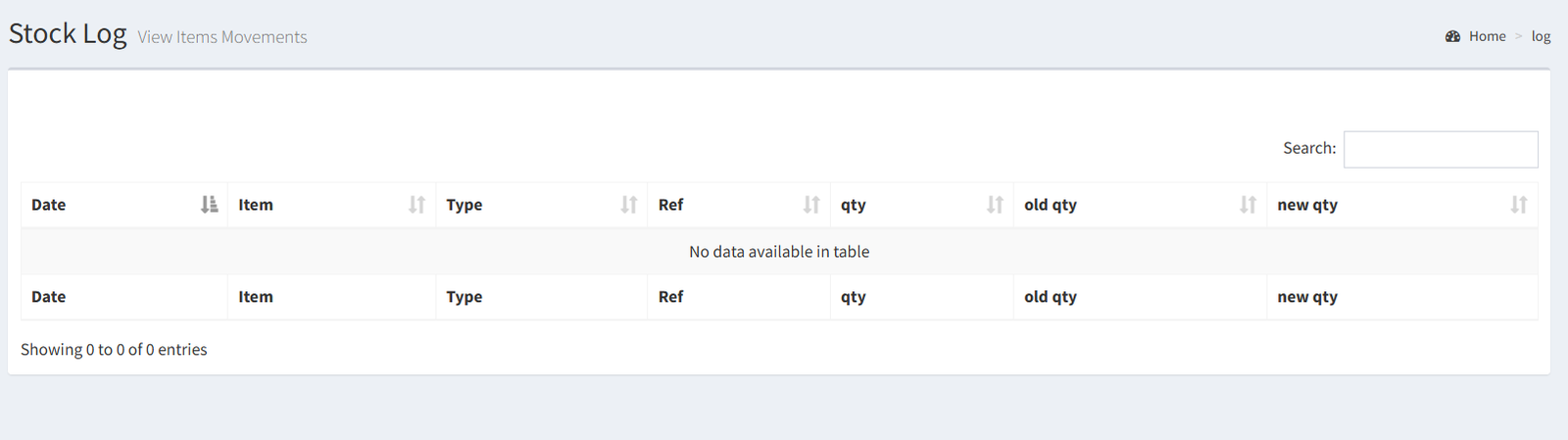Click the 'Showing 0 to 0' entries info
1568x440 pixels.
coord(114,350)
